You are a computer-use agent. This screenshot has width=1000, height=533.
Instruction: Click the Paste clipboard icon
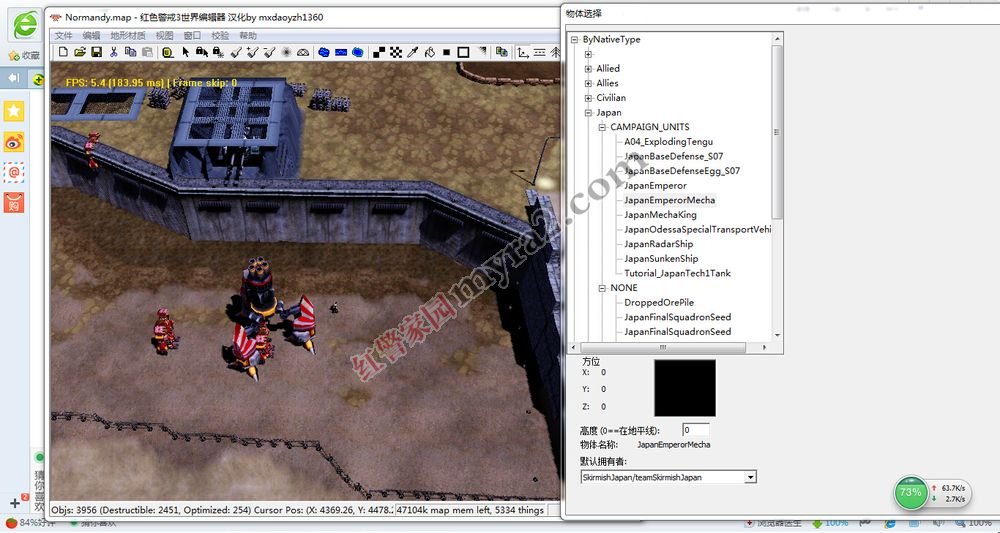147,52
